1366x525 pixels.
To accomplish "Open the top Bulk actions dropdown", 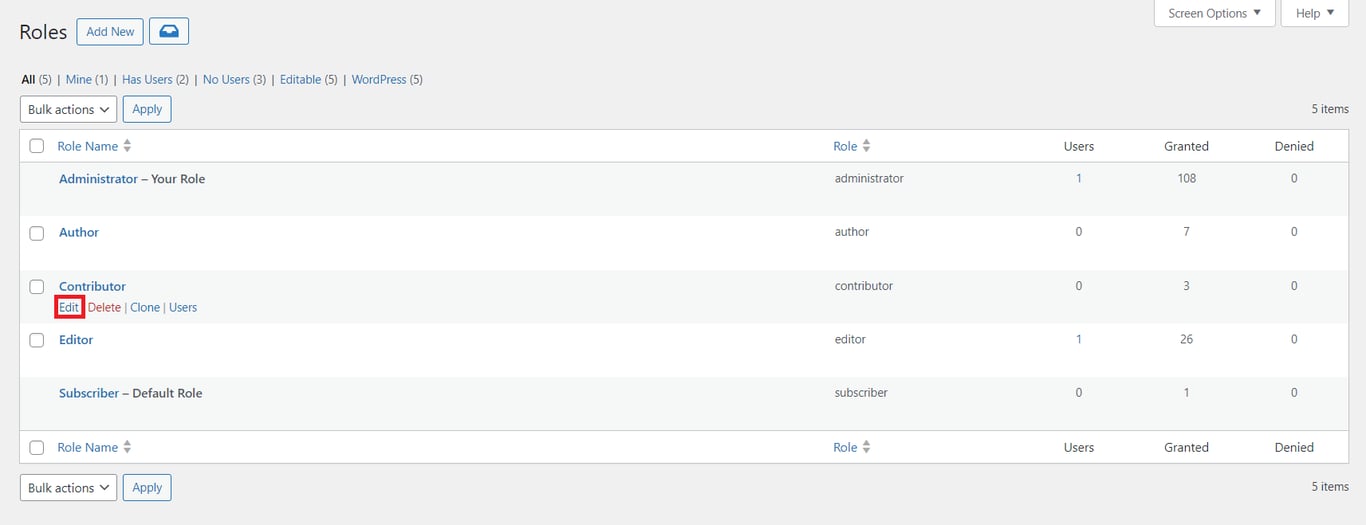I will click(x=68, y=109).
